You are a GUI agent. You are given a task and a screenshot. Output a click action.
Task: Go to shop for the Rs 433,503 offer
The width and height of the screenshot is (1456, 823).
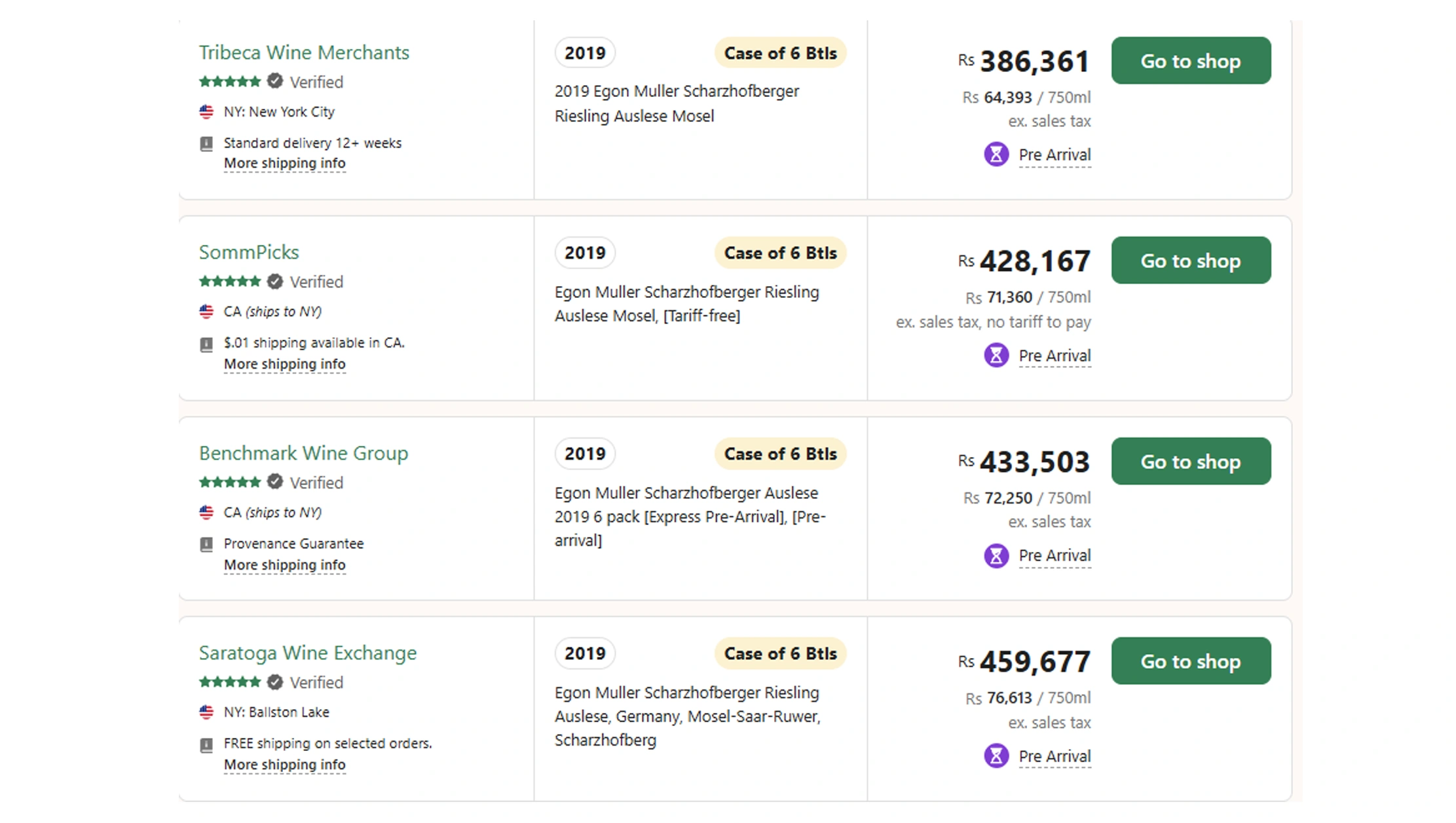[1191, 461]
